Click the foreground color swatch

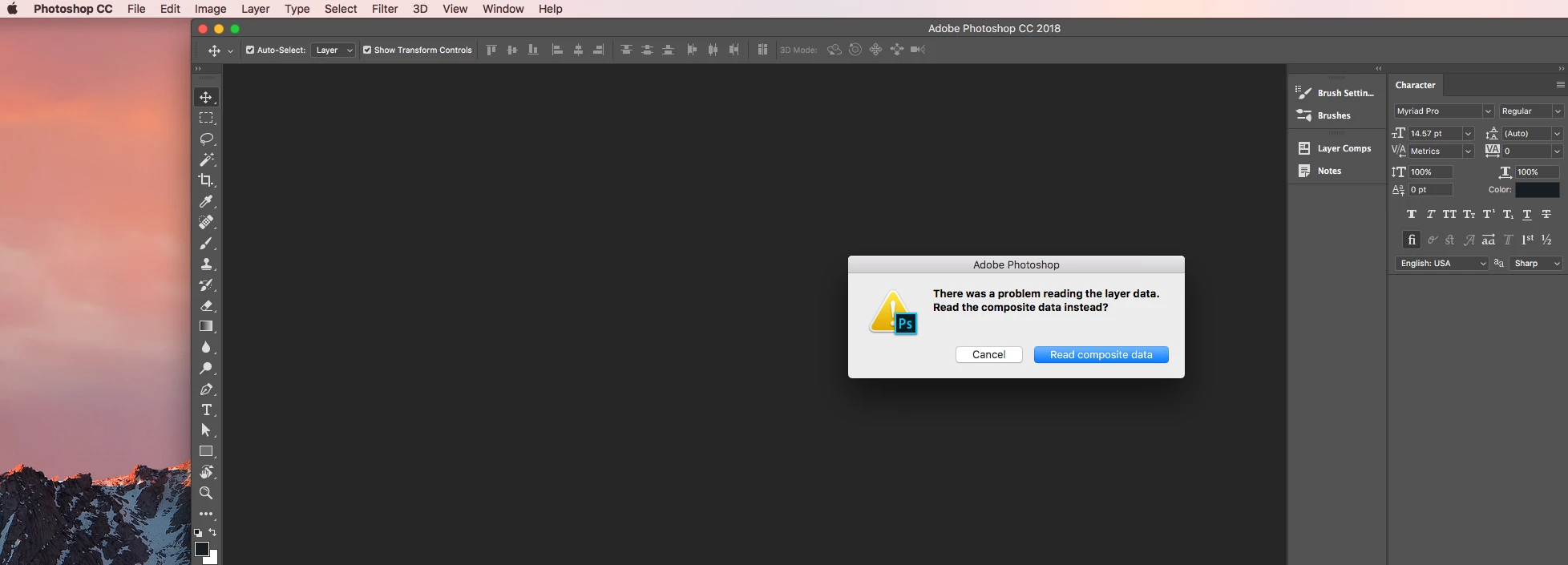(x=201, y=548)
